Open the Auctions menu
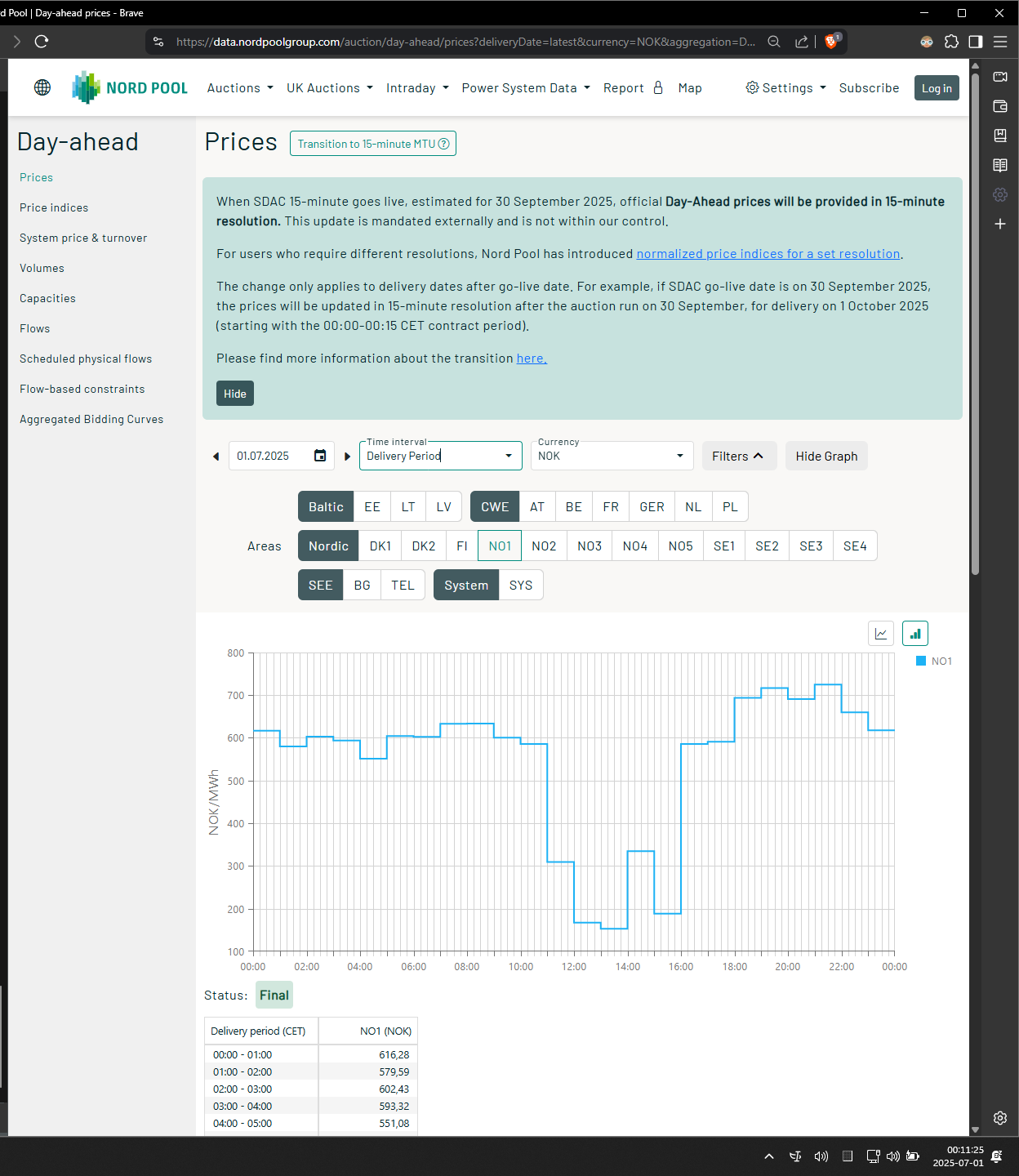 240,87
